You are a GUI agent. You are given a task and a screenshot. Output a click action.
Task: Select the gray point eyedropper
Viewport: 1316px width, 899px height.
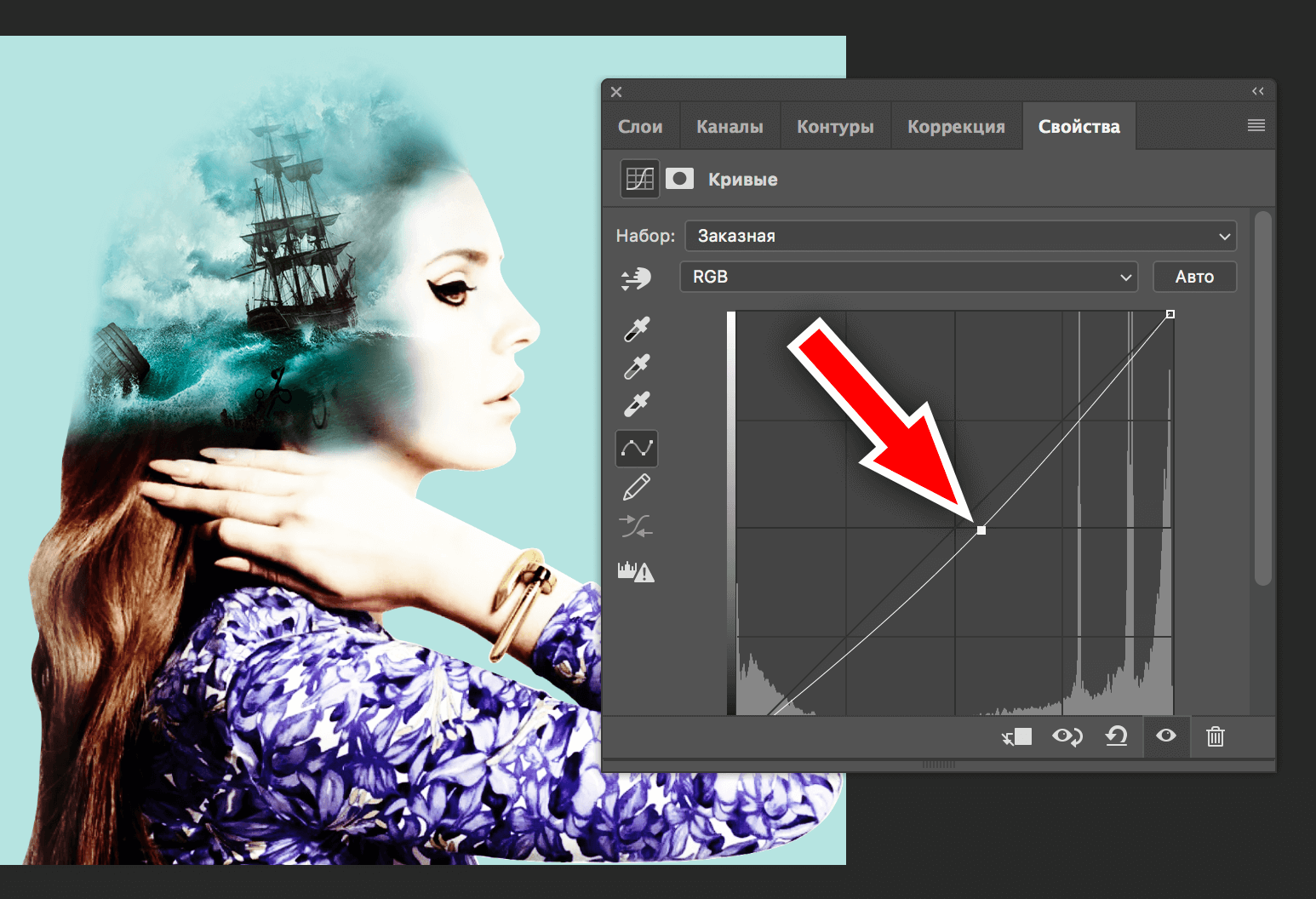point(637,367)
